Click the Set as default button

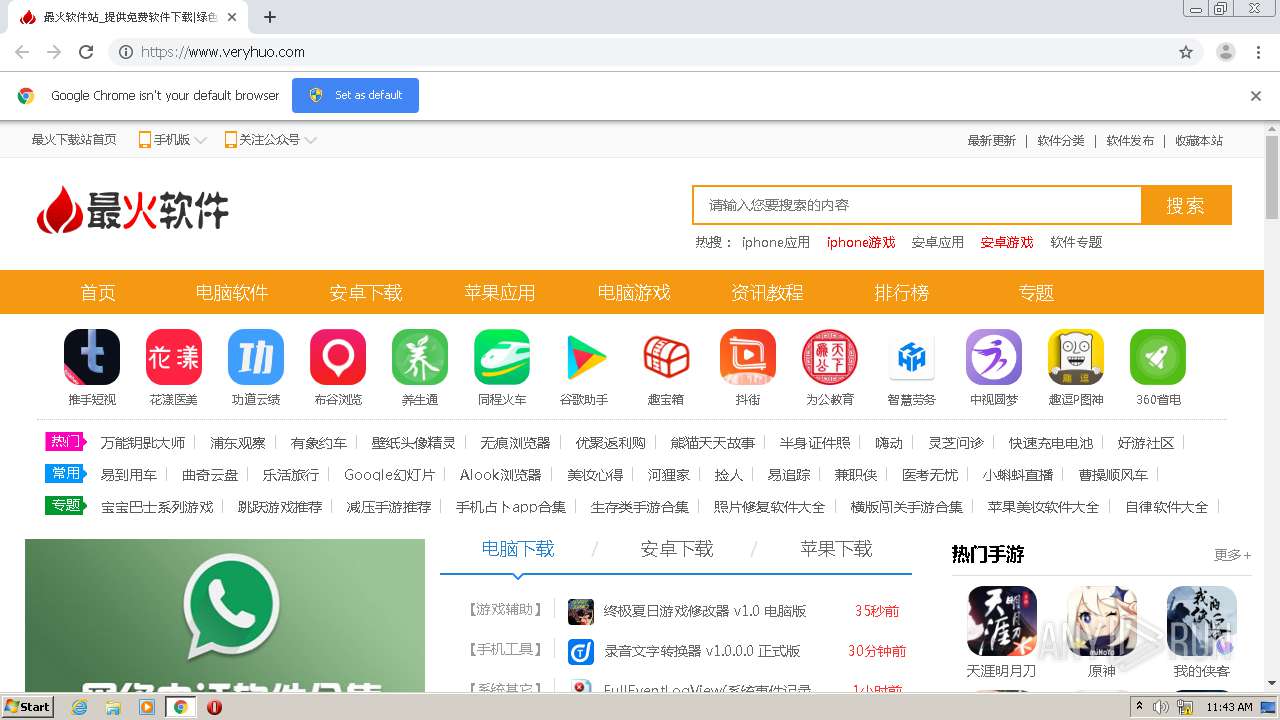tap(355, 95)
